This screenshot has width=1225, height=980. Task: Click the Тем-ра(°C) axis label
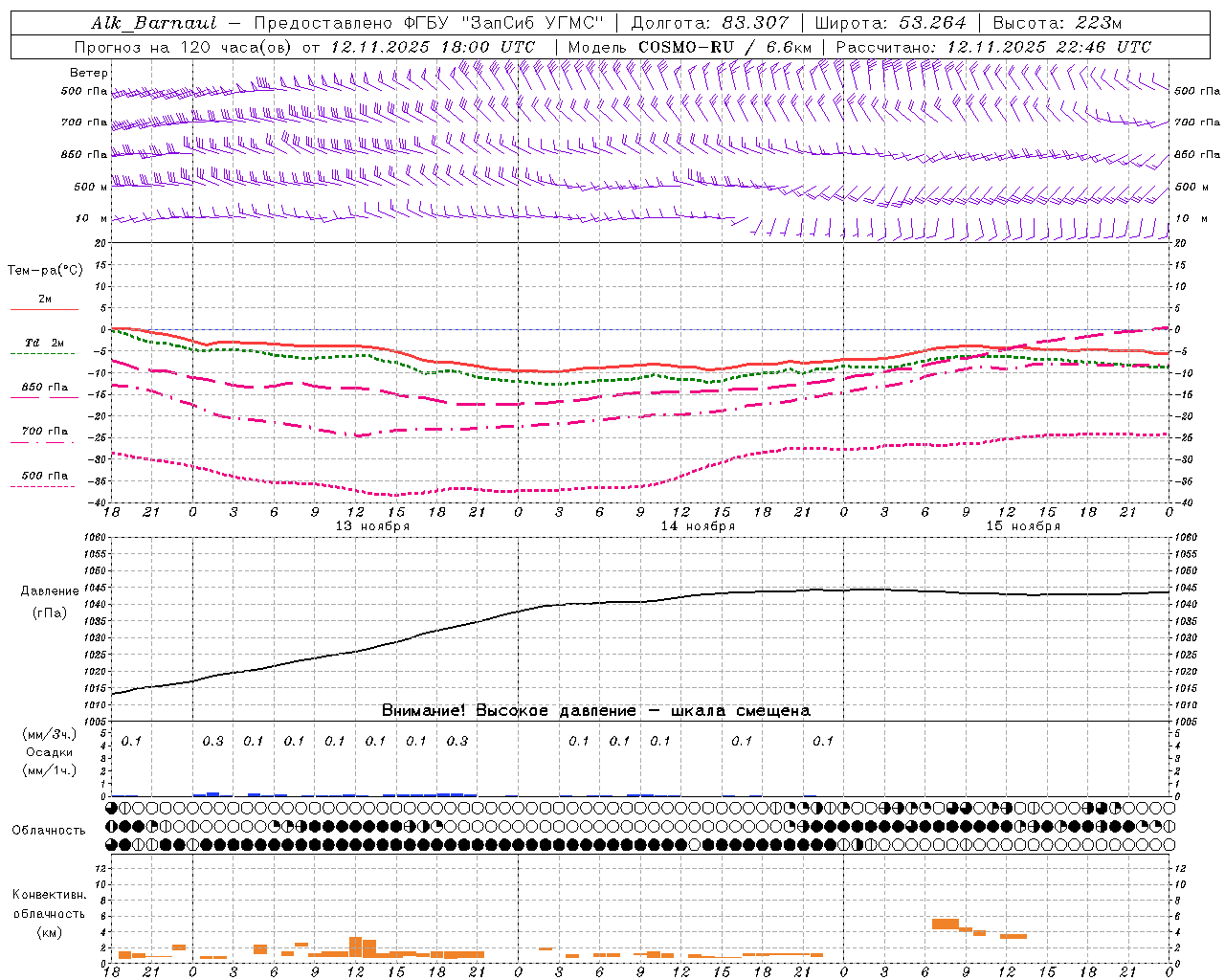[x=45, y=271]
